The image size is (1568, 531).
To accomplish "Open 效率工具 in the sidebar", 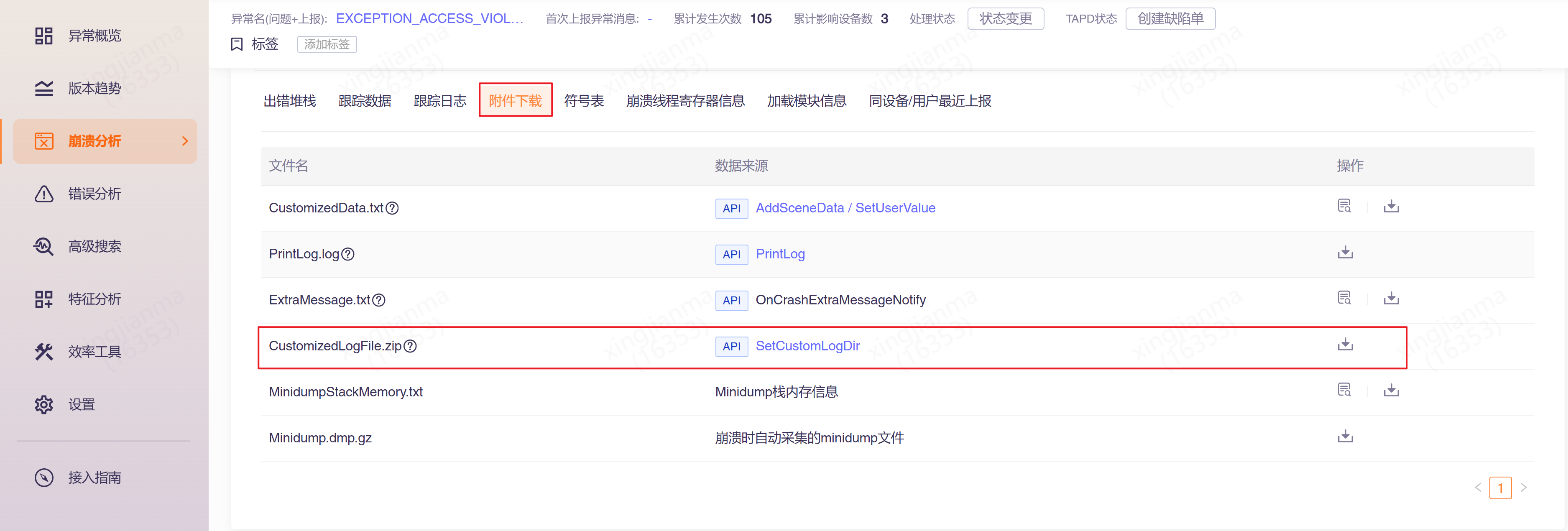I will (x=94, y=352).
